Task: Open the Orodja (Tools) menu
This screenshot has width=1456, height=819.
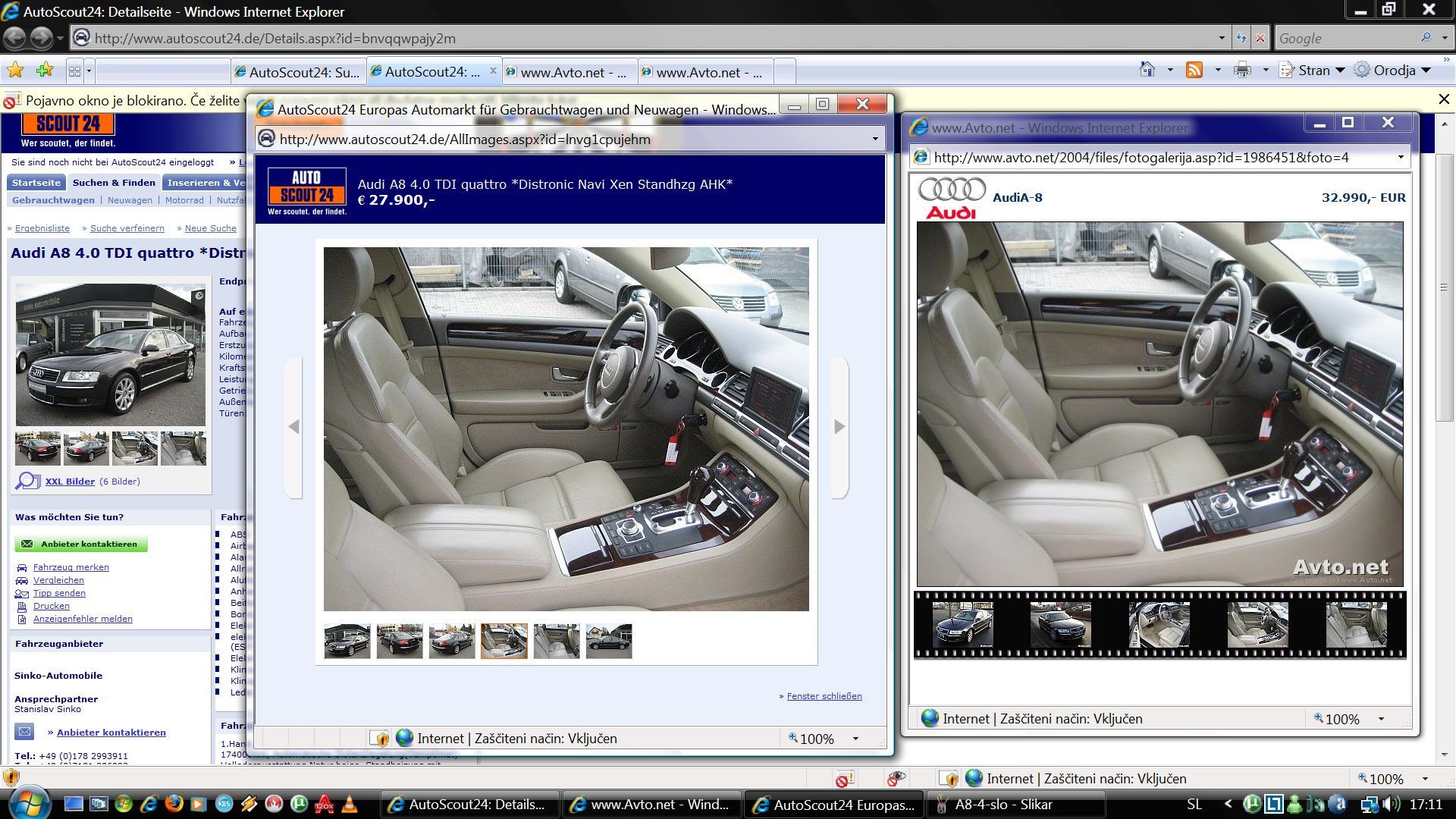Action: 1393,70
